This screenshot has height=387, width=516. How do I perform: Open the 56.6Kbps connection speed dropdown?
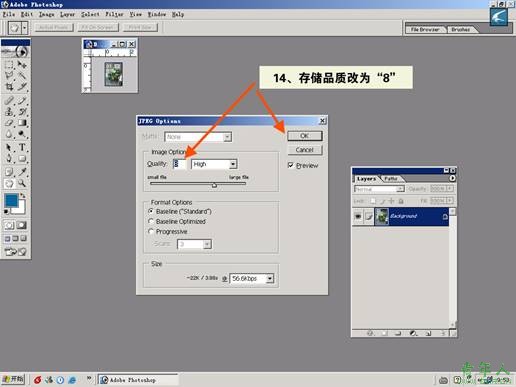pyautogui.click(x=270, y=278)
